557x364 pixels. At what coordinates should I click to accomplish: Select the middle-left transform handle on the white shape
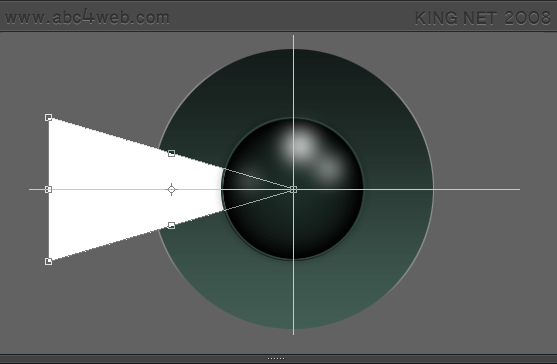tap(49, 189)
